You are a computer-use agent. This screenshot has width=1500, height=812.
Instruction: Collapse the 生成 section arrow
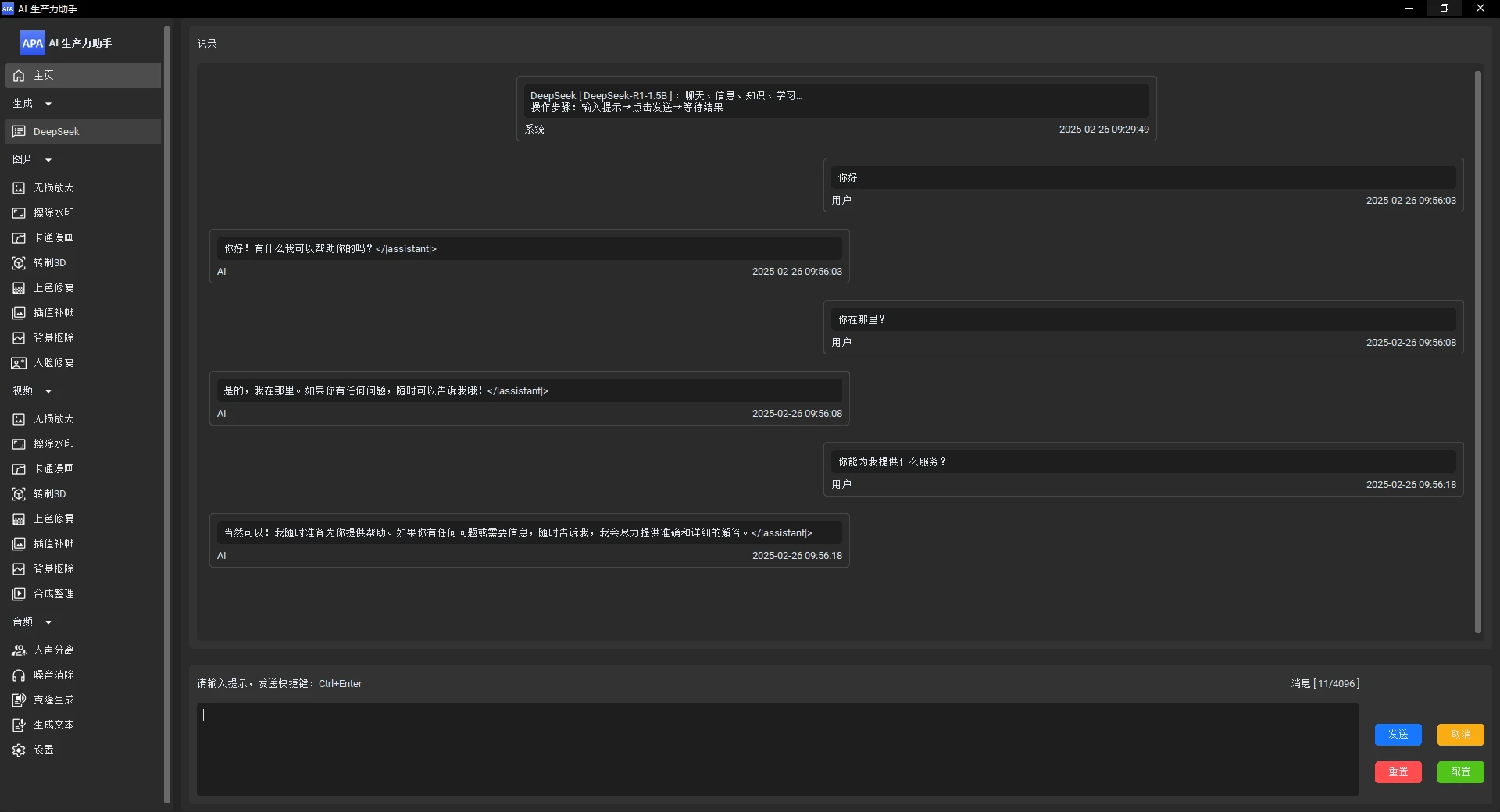point(48,104)
